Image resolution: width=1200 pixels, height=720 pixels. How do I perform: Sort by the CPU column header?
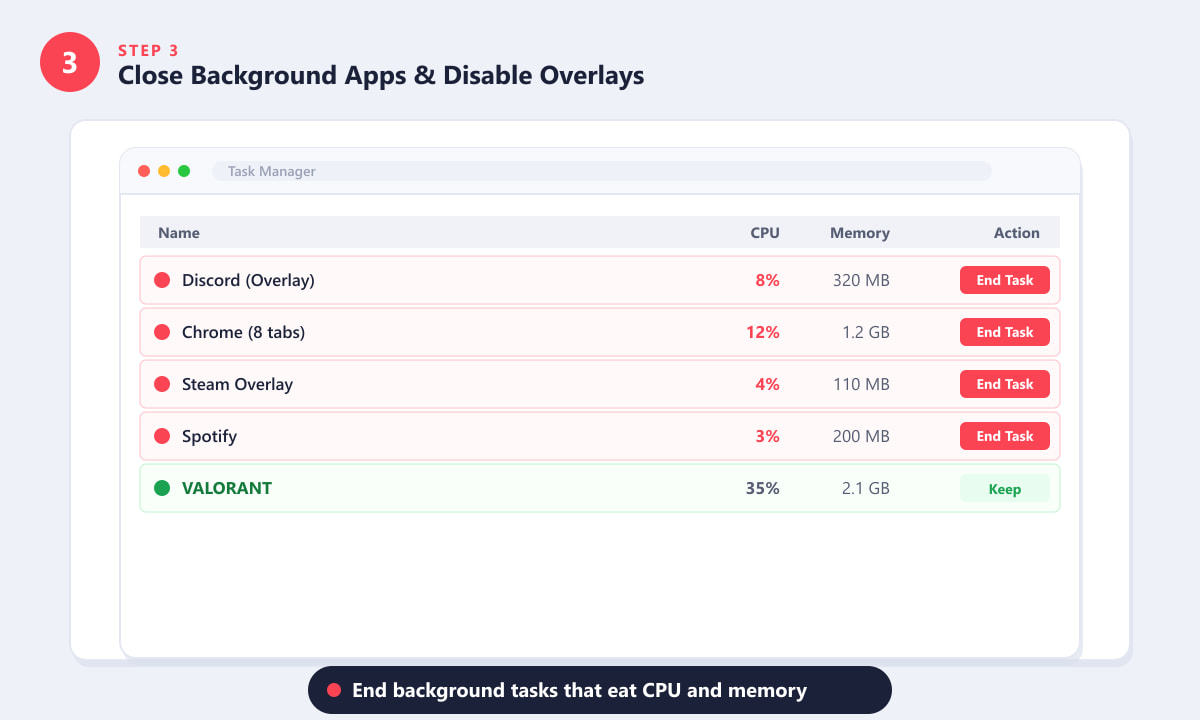click(x=765, y=233)
